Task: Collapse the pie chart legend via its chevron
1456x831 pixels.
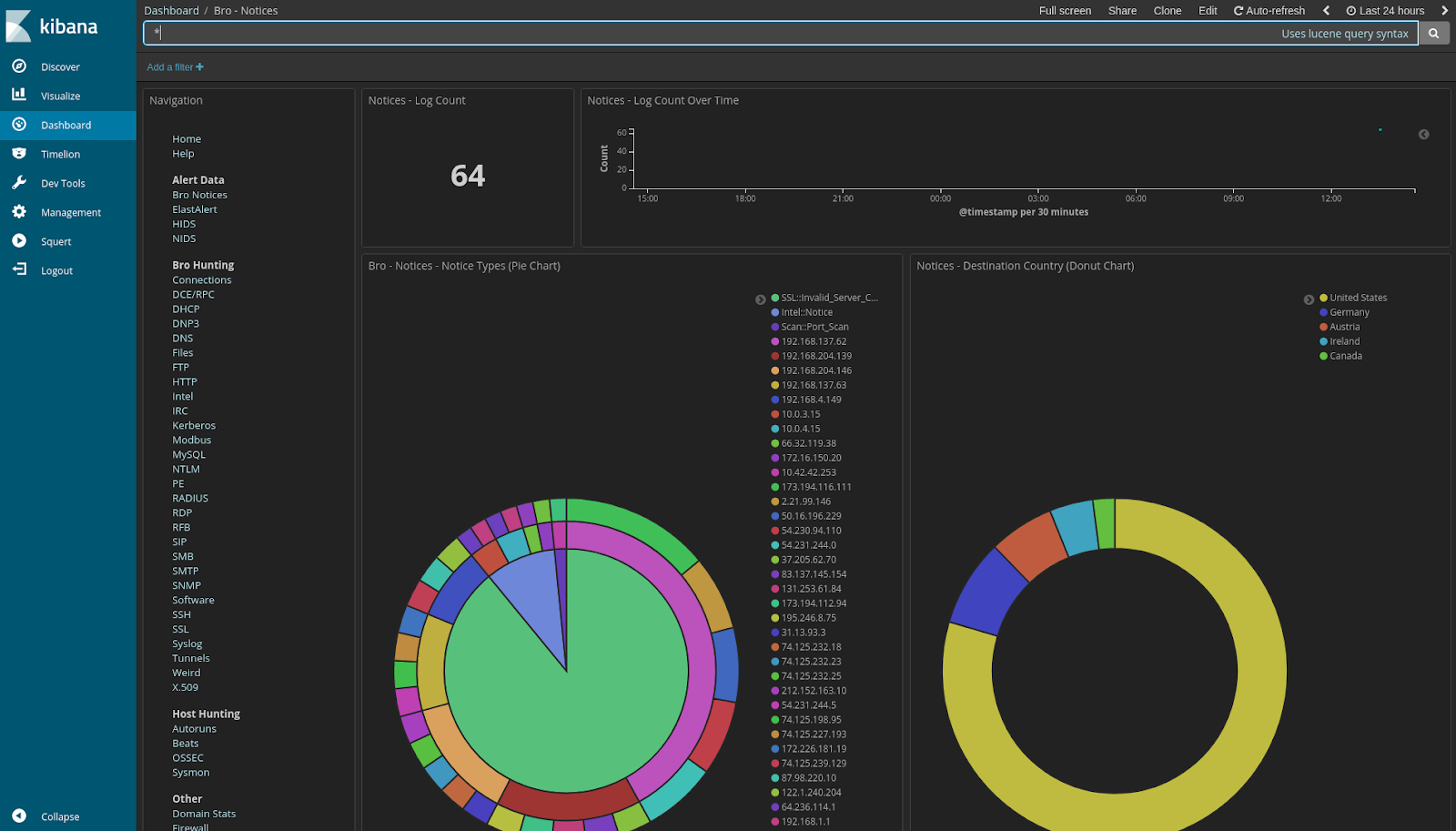Action: point(761,299)
